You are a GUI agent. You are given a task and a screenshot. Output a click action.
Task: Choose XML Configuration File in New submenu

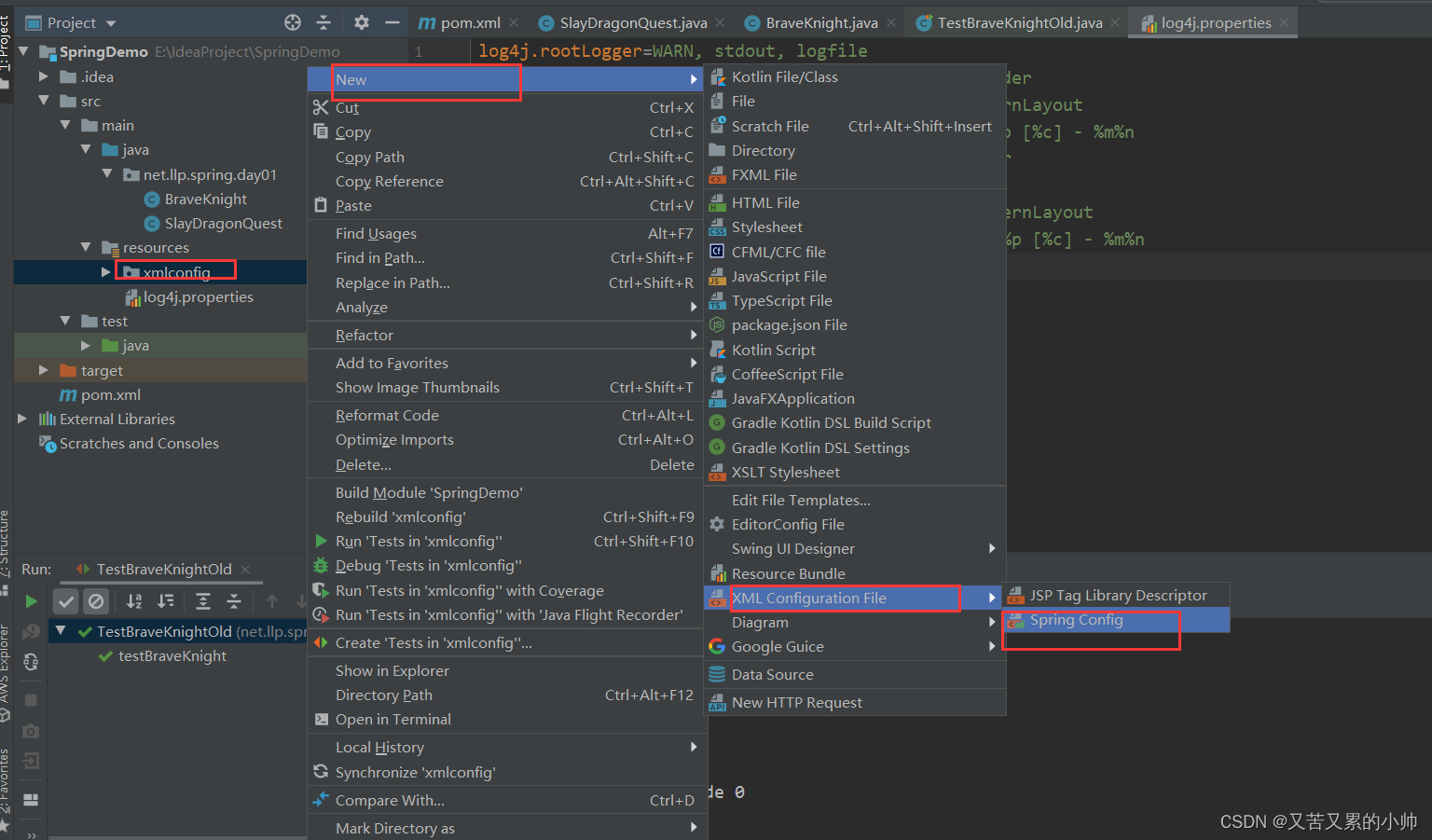click(855, 598)
